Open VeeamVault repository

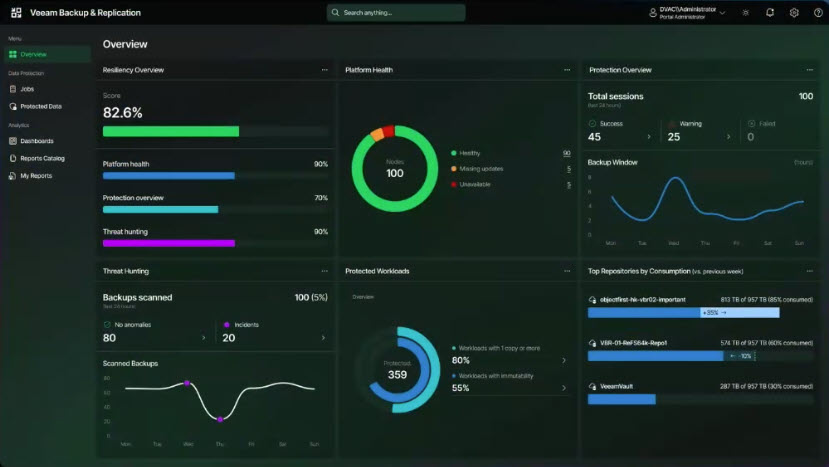pyautogui.click(x=616, y=386)
